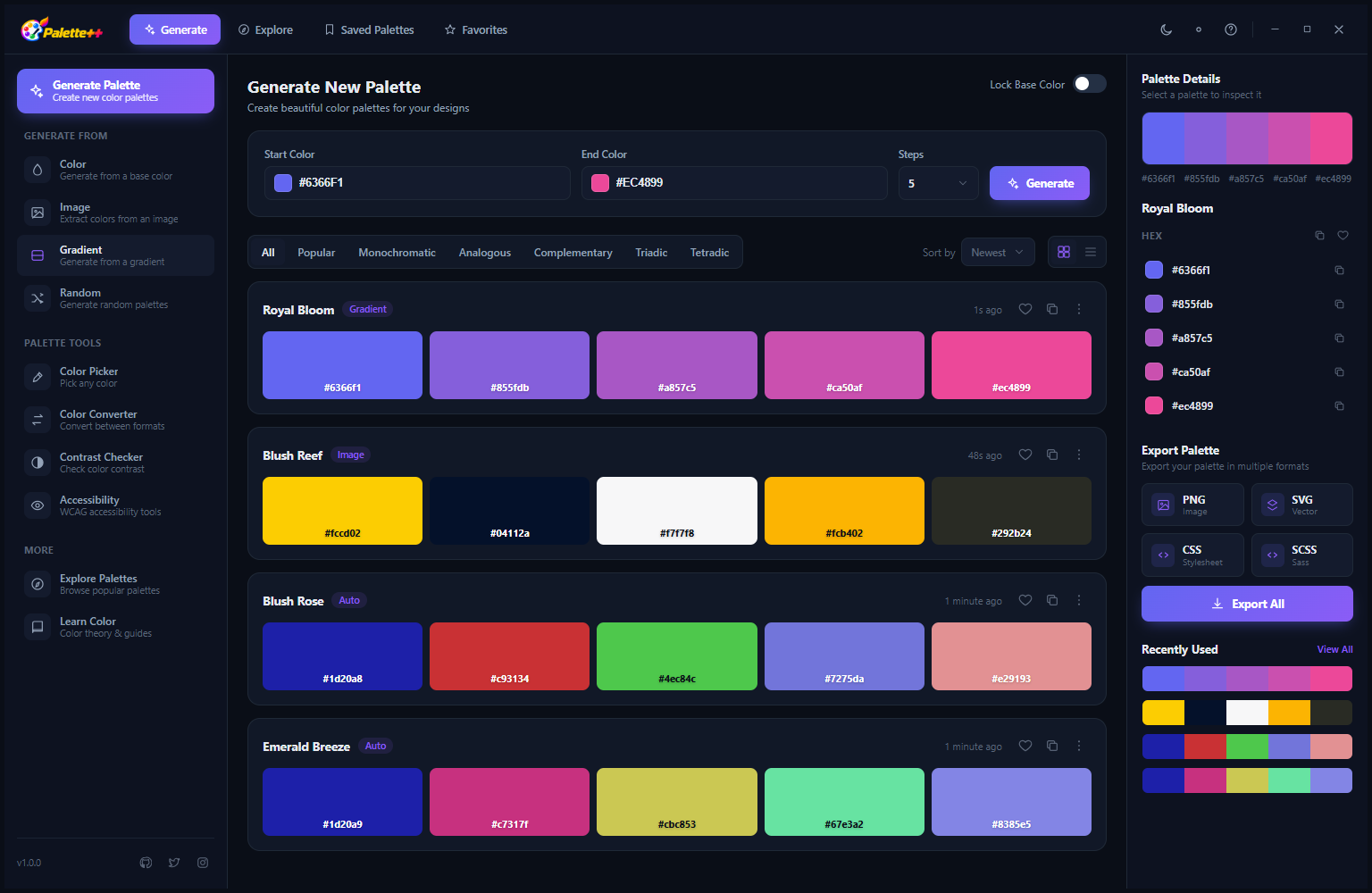Screen dimensions: 1372x893
Task: Click the Generate gradient button
Action: (x=1040, y=183)
